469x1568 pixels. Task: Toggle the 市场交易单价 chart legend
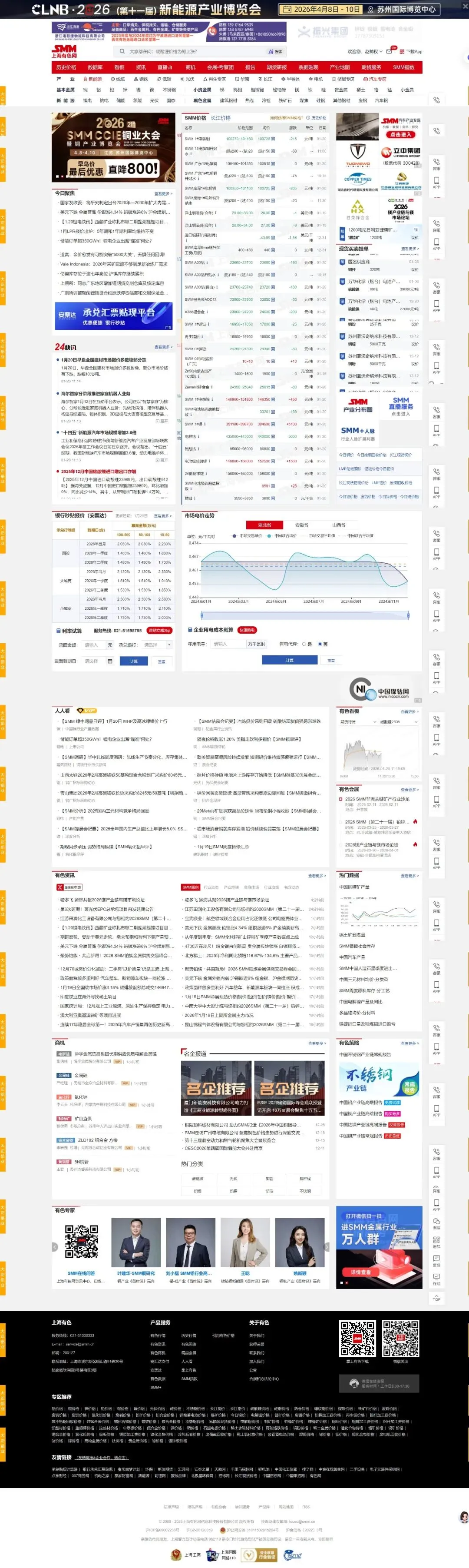point(246,536)
